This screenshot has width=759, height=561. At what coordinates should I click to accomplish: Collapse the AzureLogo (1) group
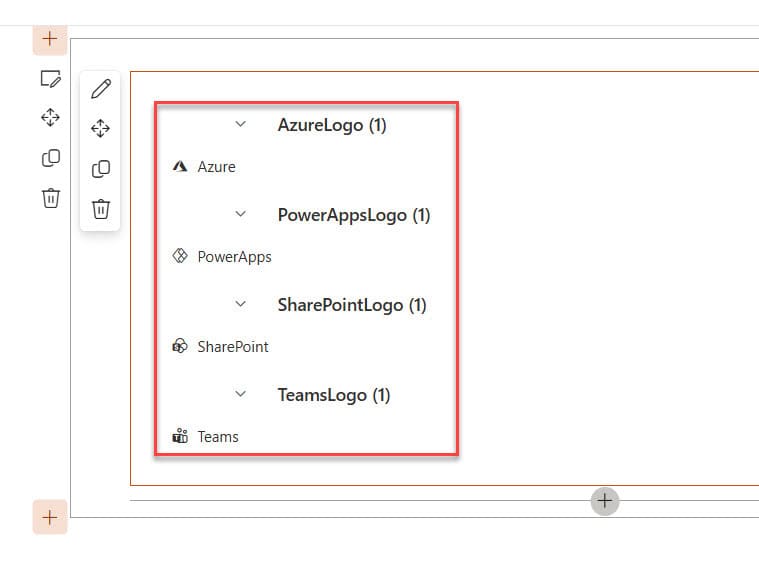[x=241, y=124]
